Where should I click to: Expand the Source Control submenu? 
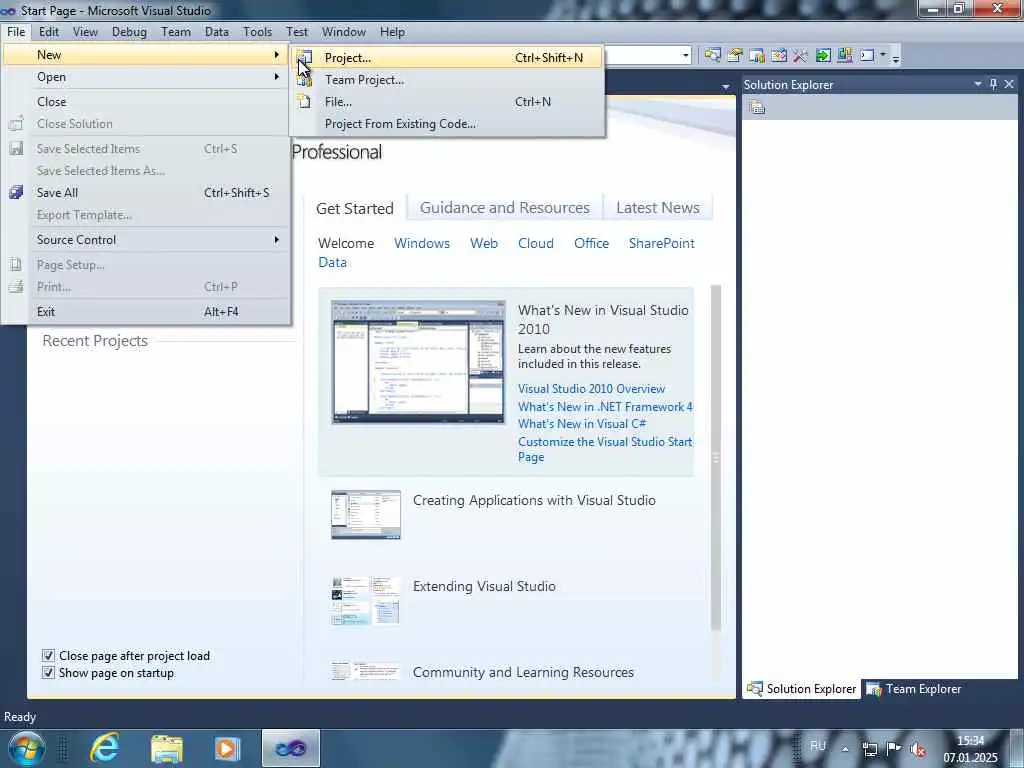pos(146,240)
